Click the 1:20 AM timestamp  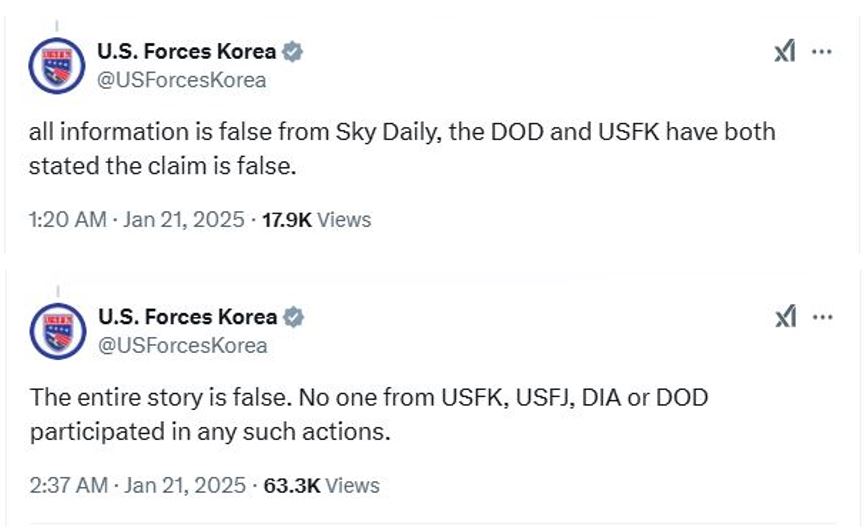tap(67, 220)
